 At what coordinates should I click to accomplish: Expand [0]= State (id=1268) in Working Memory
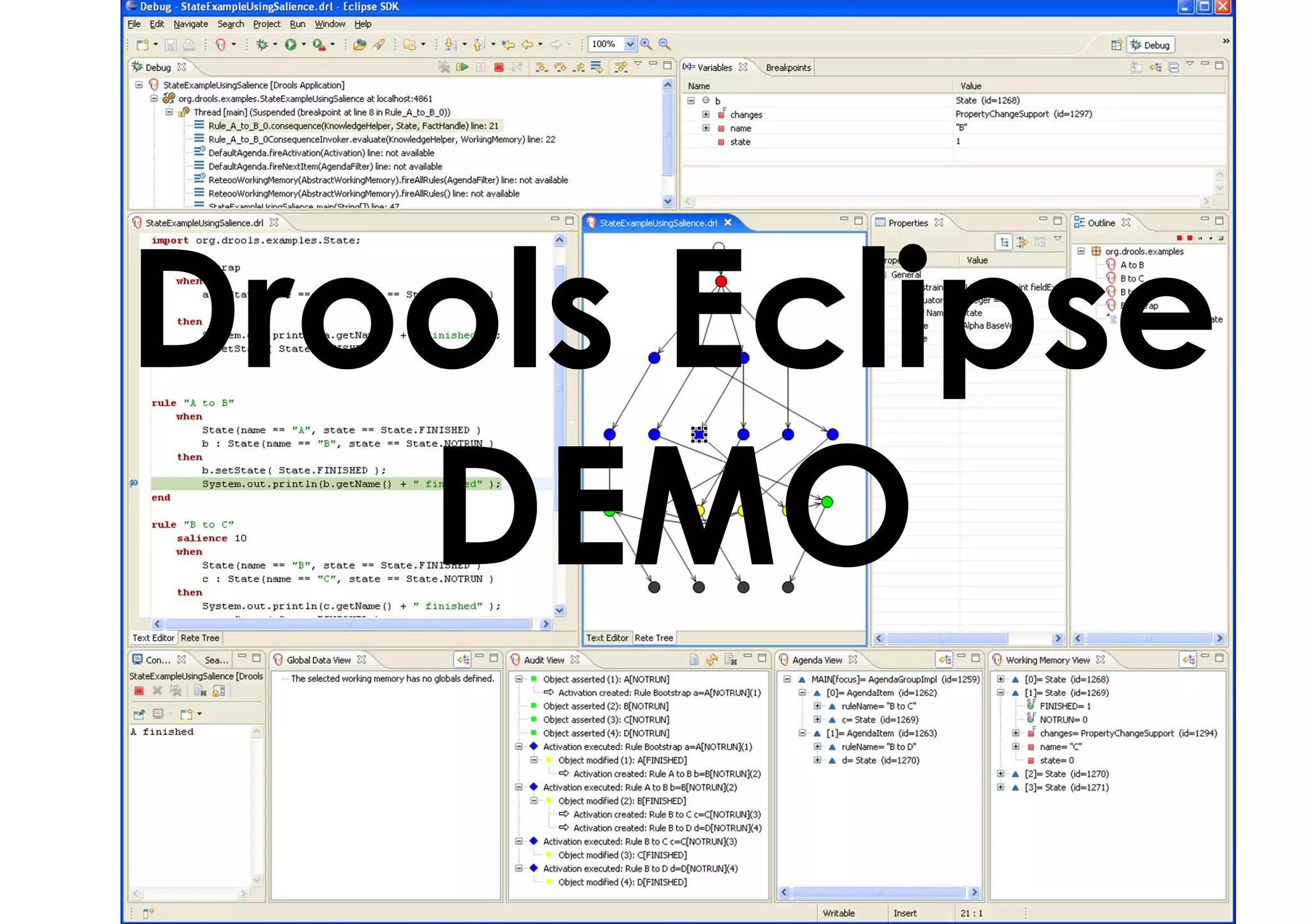point(1001,679)
